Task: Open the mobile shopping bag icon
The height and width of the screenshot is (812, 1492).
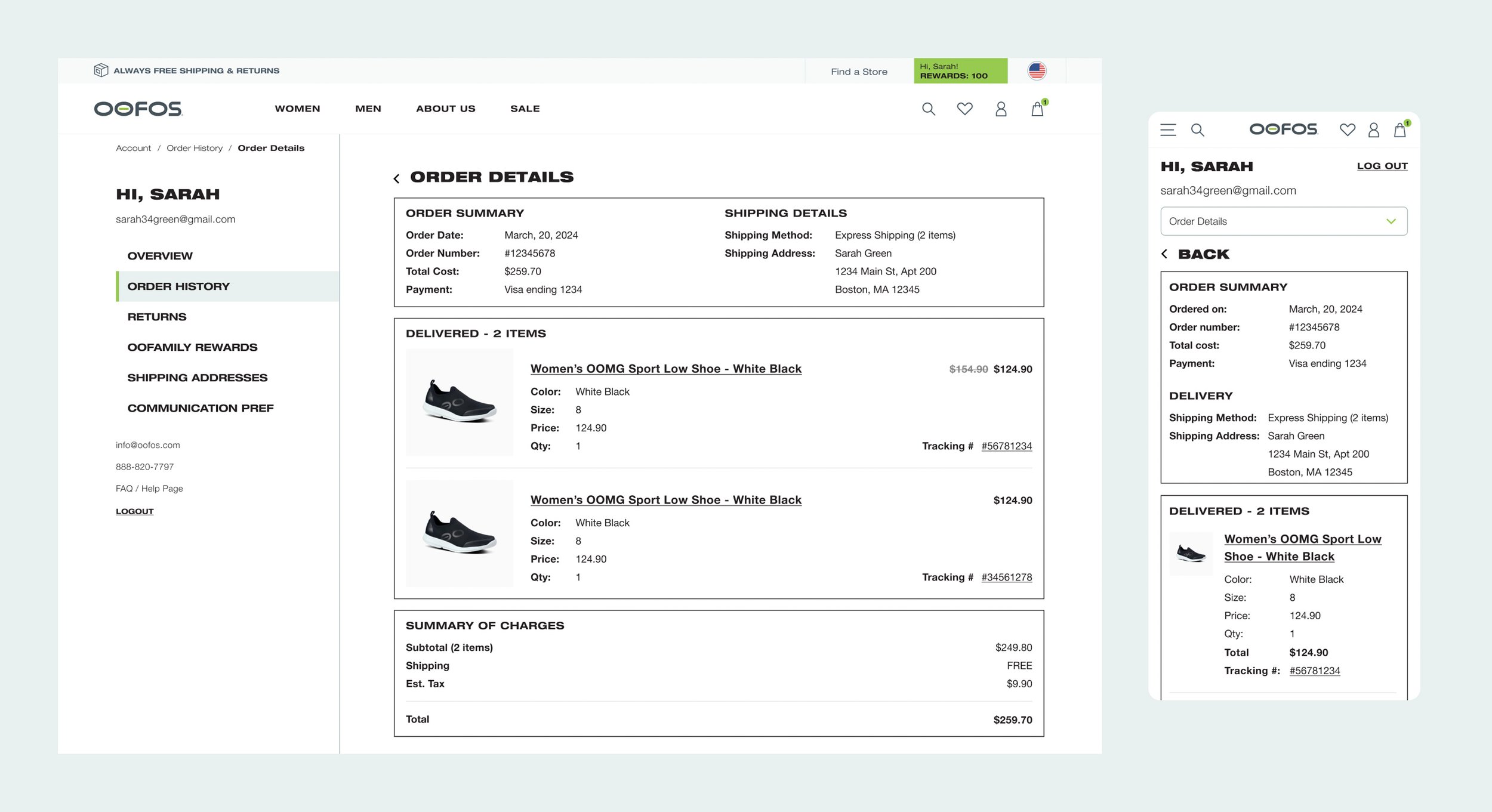Action: pyautogui.click(x=1399, y=130)
